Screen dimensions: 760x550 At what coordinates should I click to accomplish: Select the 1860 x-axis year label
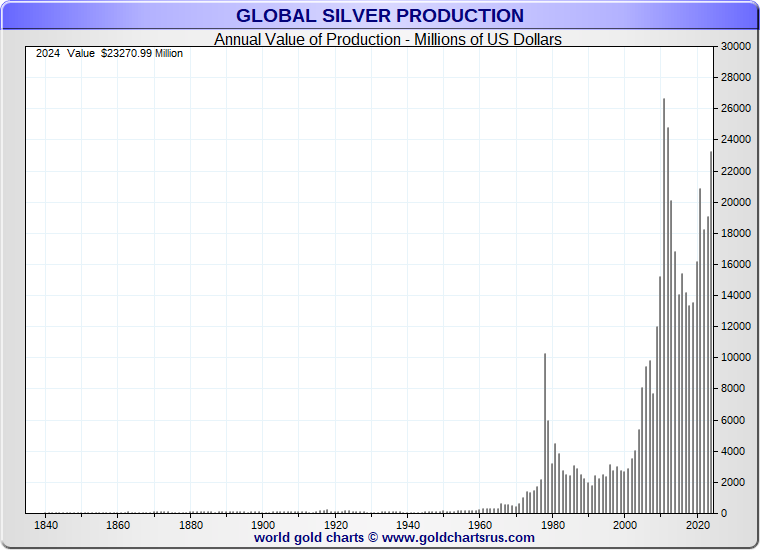click(118, 525)
